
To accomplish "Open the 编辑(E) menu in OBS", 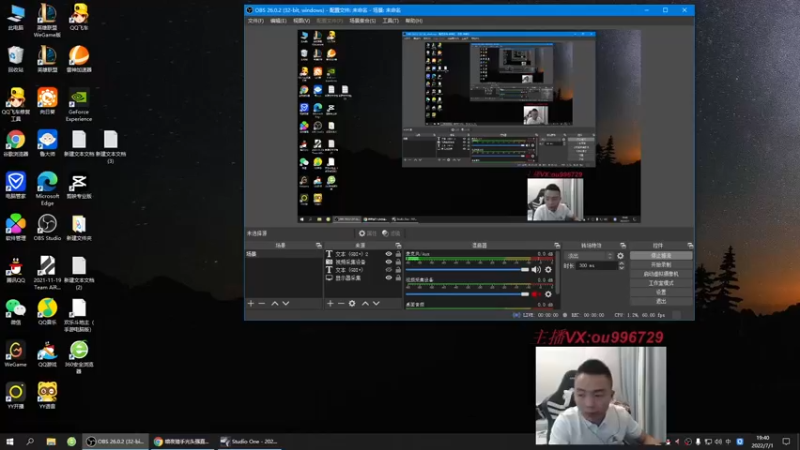I will 278,21.
